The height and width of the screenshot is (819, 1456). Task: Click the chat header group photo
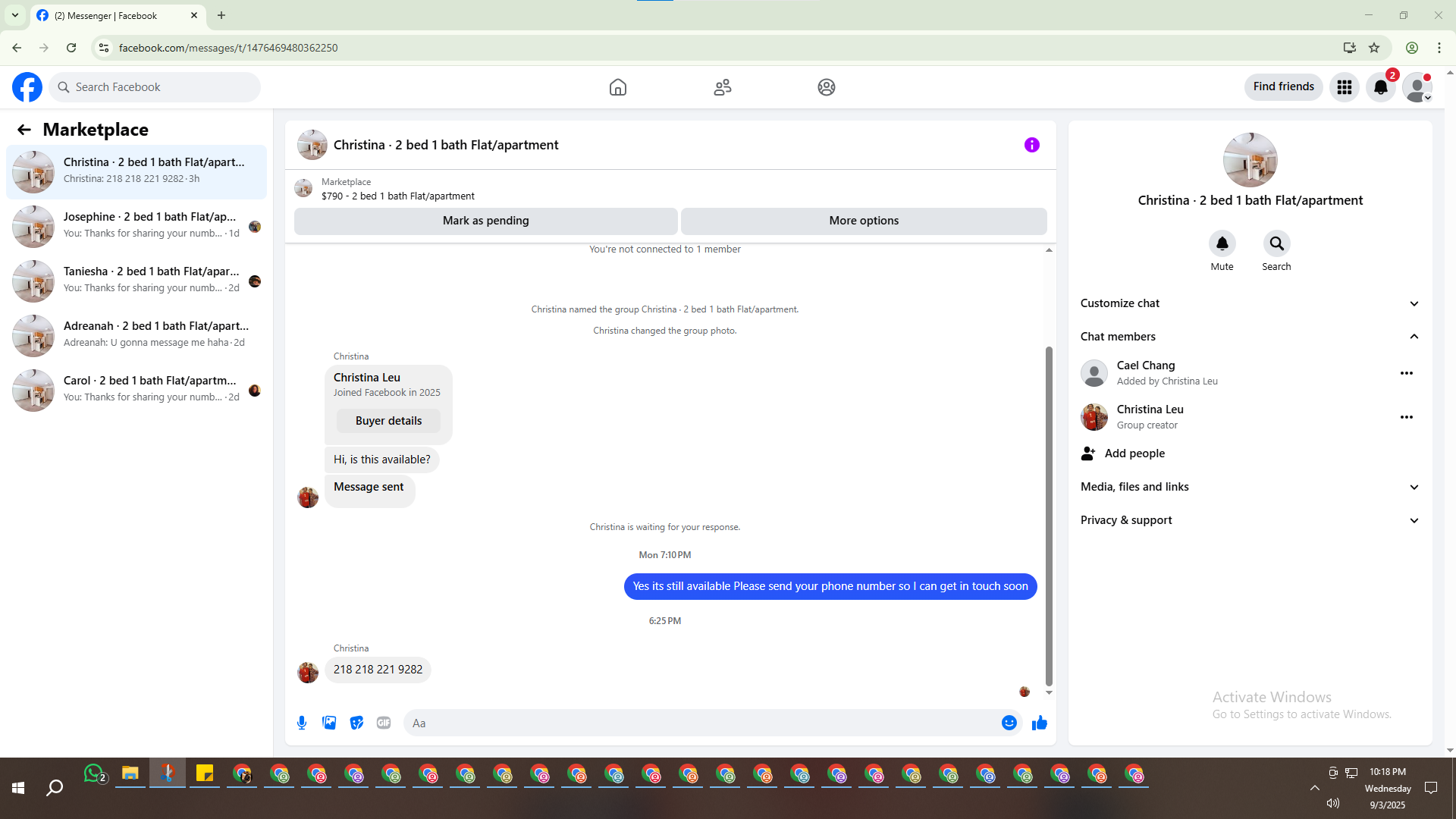pos(312,145)
